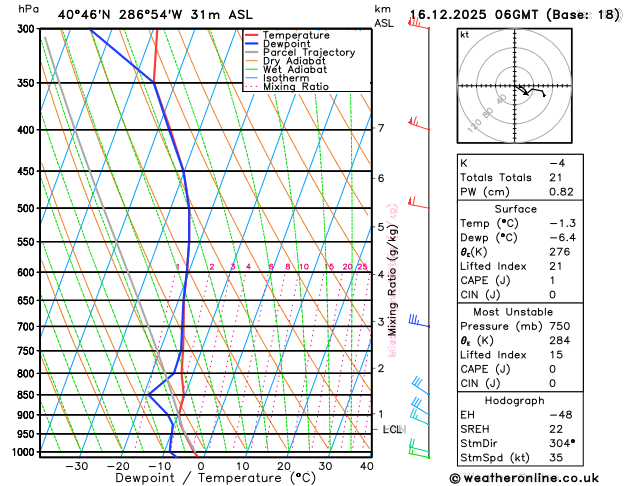Click the red wind barb at 500 hPa
Viewport: 629px width, 486px height.
pos(418,203)
